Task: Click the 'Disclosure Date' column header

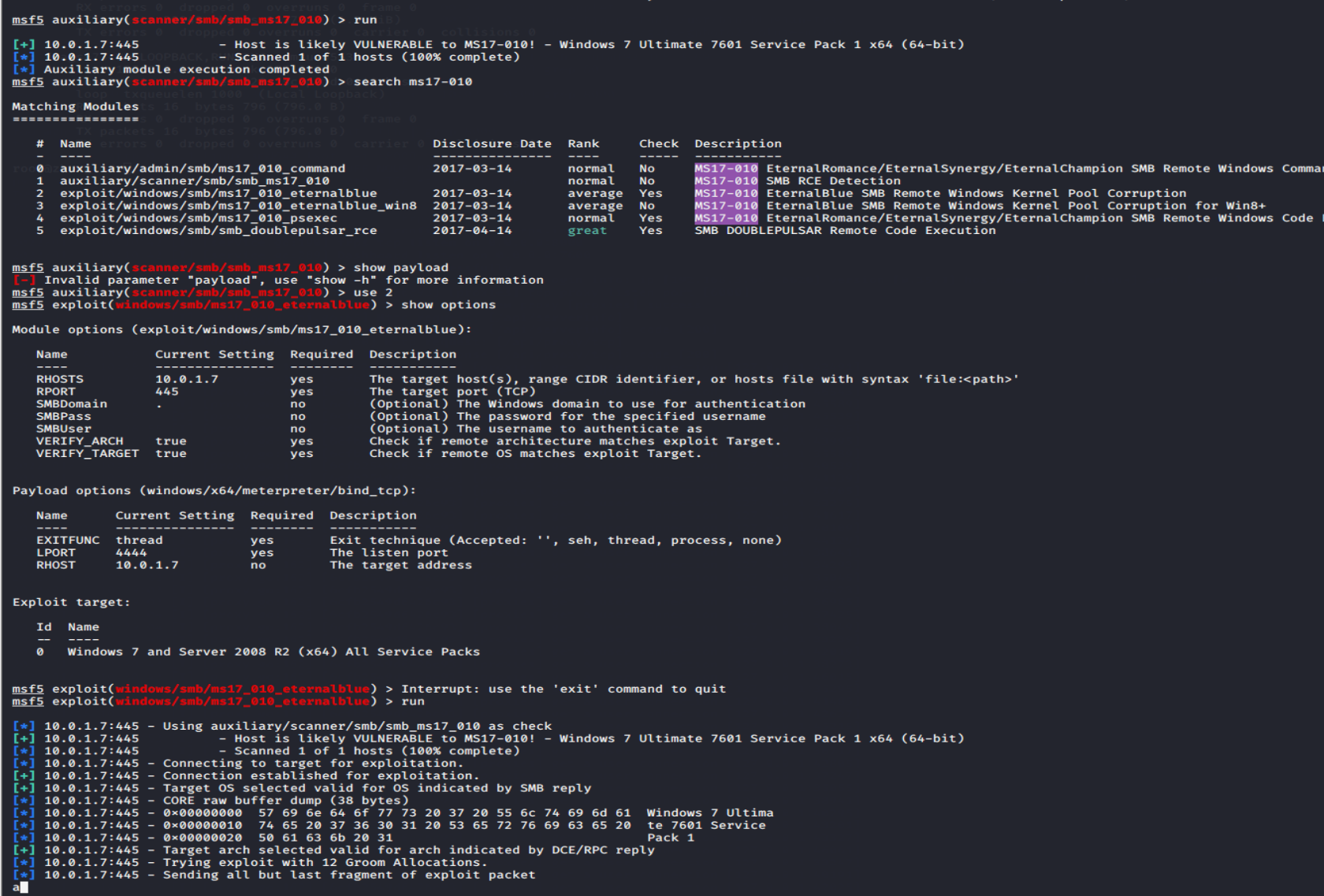Action: pos(492,144)
